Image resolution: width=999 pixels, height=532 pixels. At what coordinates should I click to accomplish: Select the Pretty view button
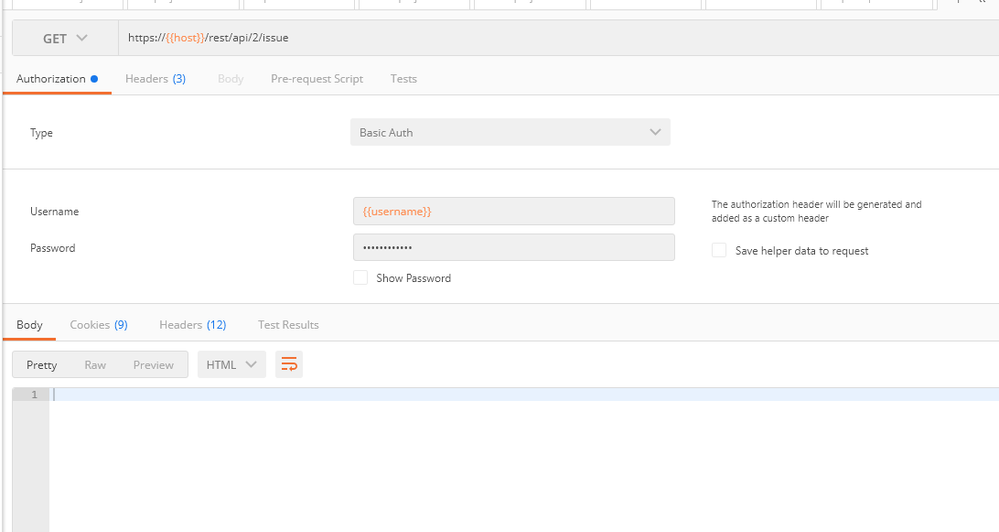pos(41,365)
